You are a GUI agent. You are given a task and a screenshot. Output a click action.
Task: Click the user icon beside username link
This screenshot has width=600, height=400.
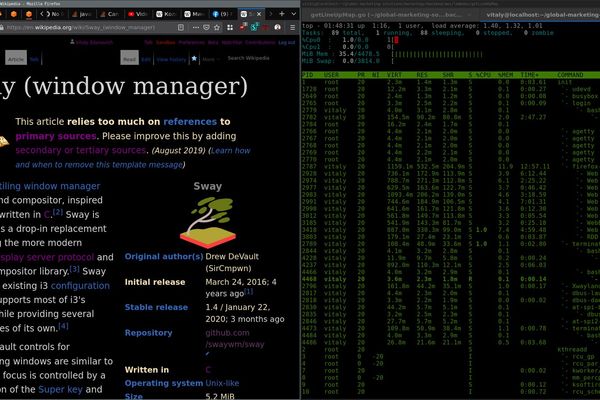pos(72,42)
